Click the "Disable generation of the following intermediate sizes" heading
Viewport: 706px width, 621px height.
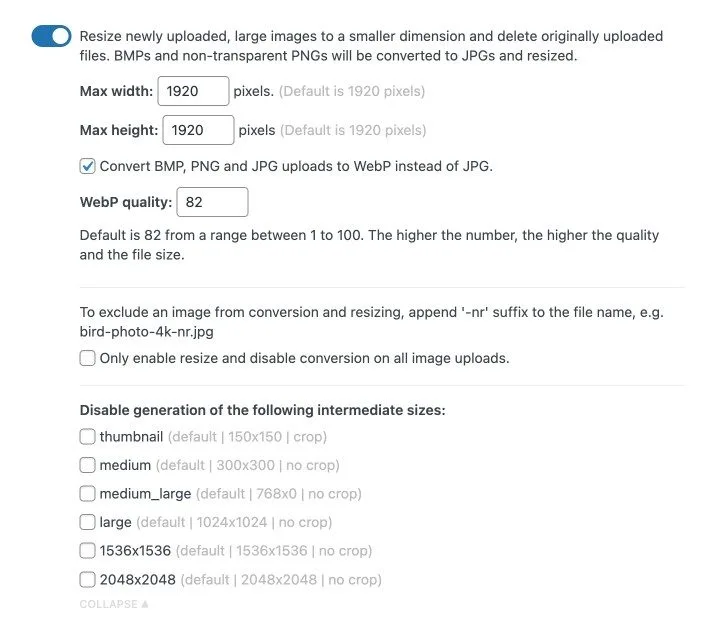[x=262, y=410]
